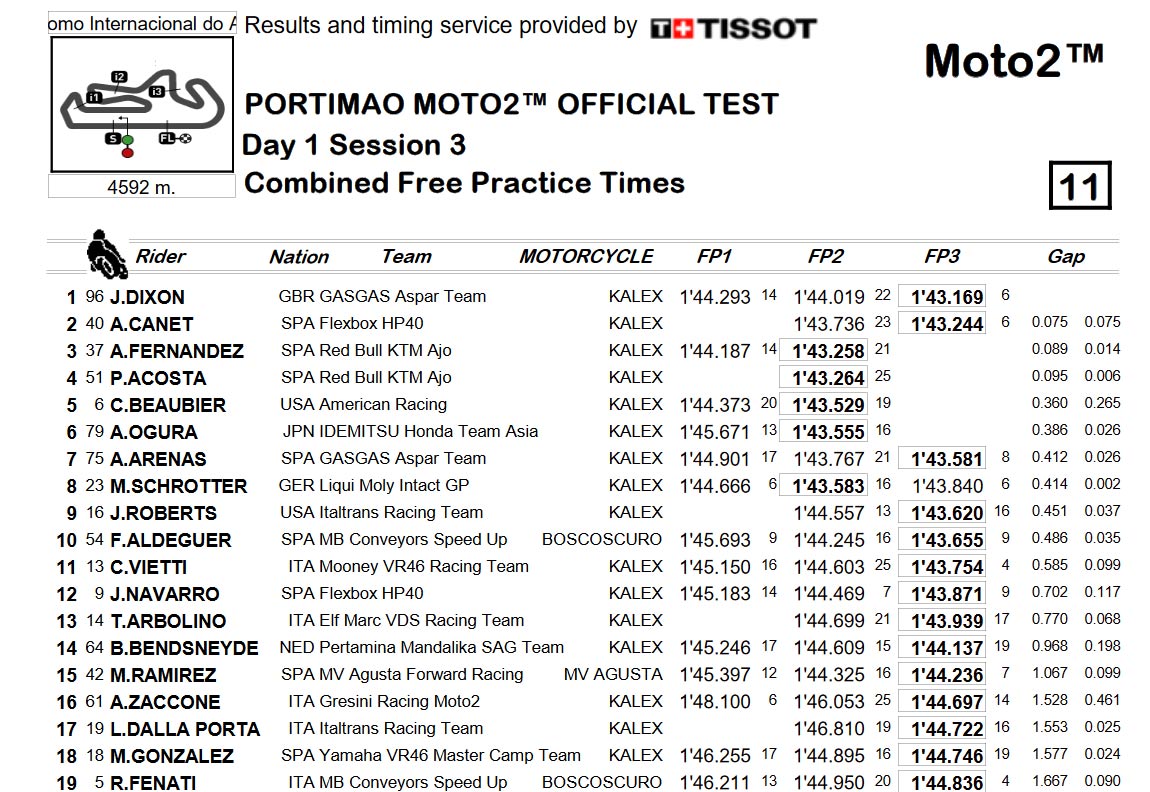Click the MOTORCYCLE column header
1150x792 pixels.
[586, 256]
